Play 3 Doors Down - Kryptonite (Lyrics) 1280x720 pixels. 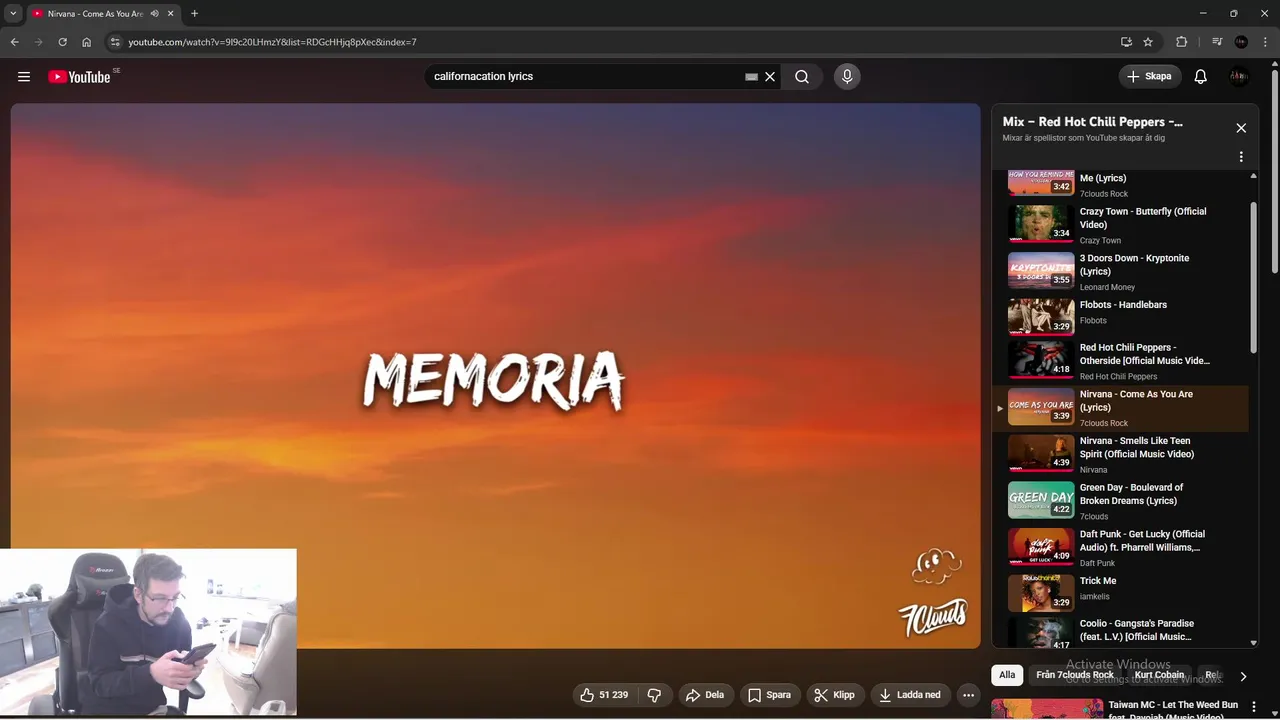click(x=1120, y=271)
